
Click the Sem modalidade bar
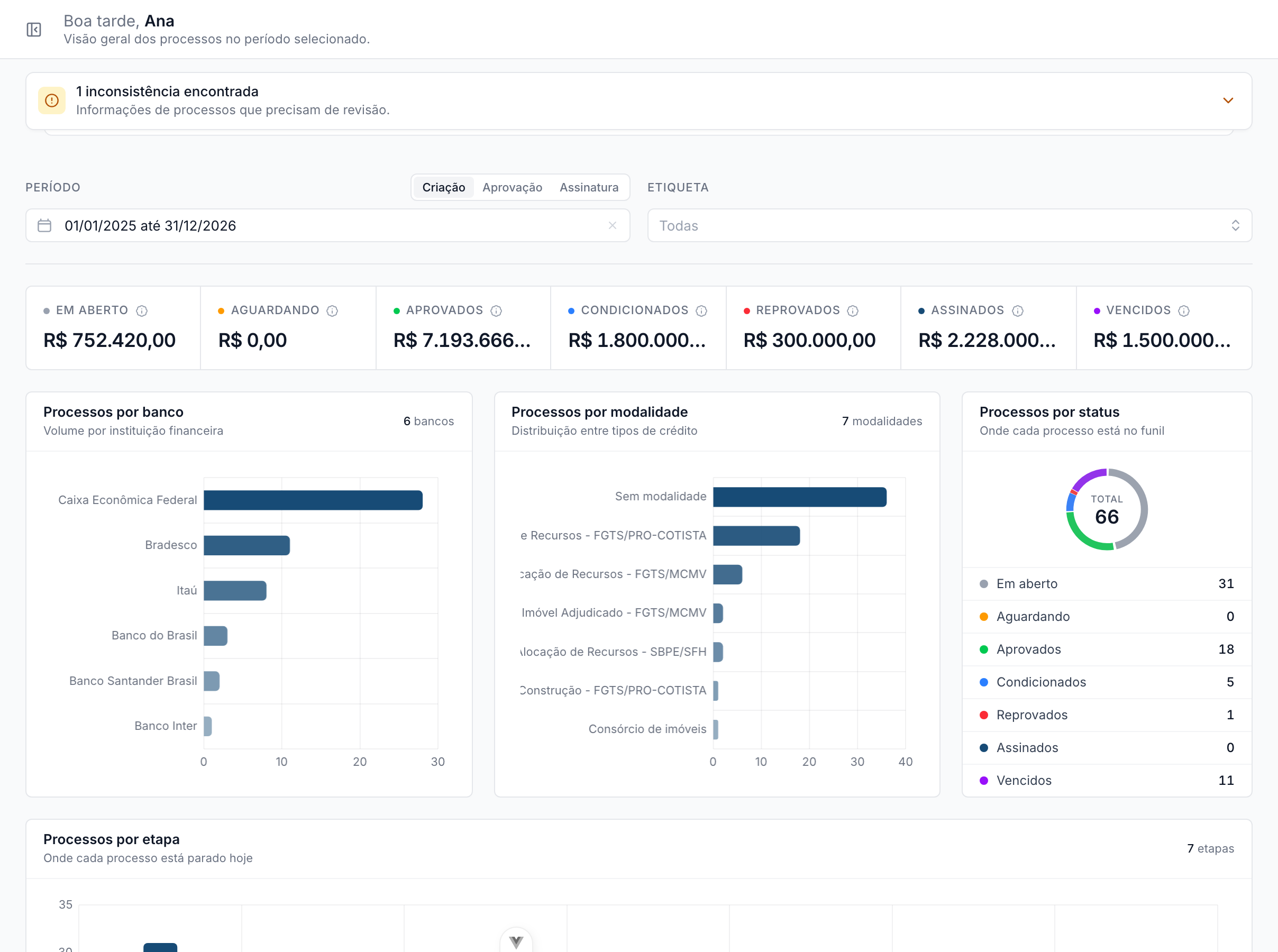pos(800,497)
